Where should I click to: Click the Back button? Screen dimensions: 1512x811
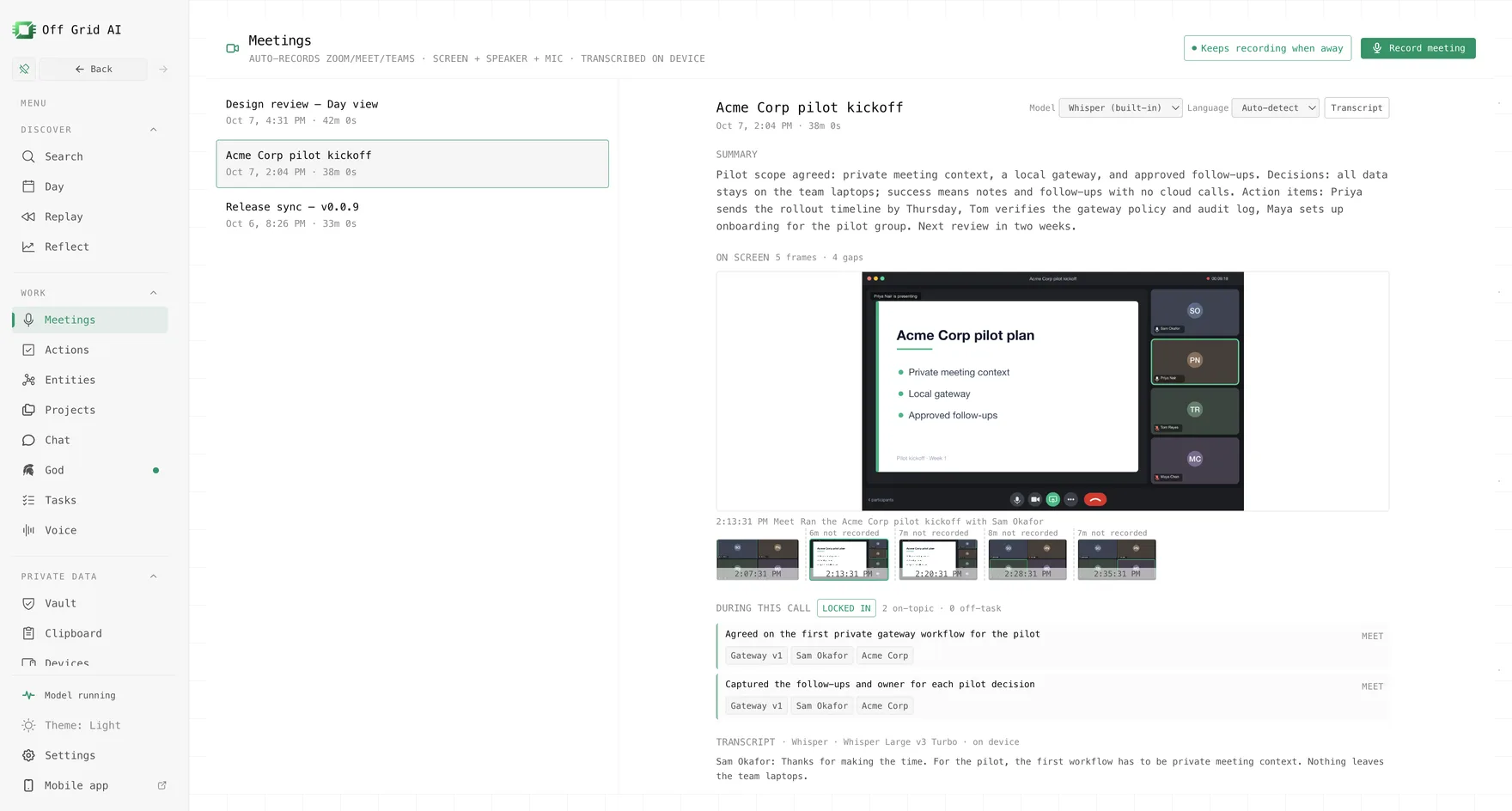93,69
